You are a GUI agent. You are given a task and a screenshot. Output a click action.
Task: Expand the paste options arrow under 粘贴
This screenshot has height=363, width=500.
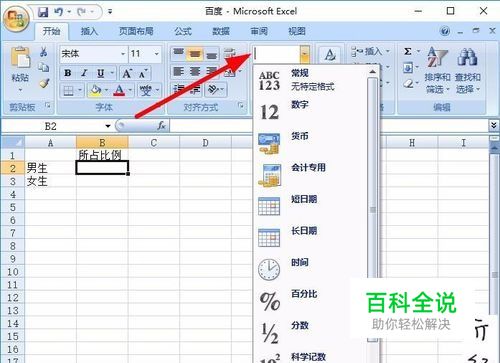click(20, 90)
